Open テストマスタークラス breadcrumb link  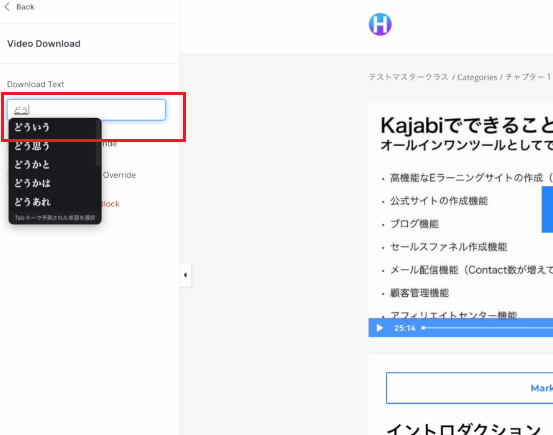click(408, 77)
